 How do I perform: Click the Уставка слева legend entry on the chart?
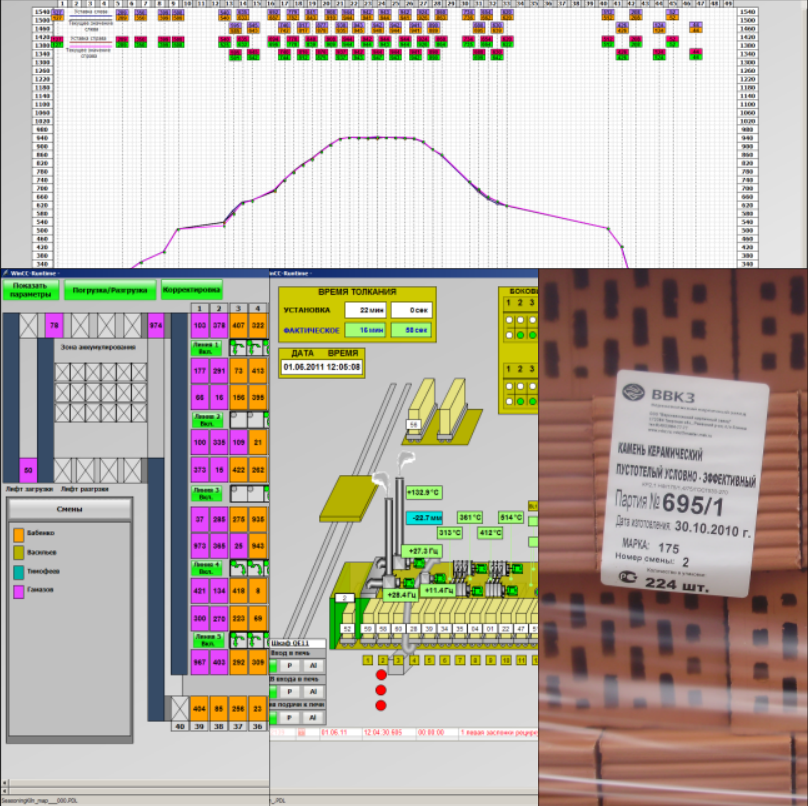coord(91,12)
